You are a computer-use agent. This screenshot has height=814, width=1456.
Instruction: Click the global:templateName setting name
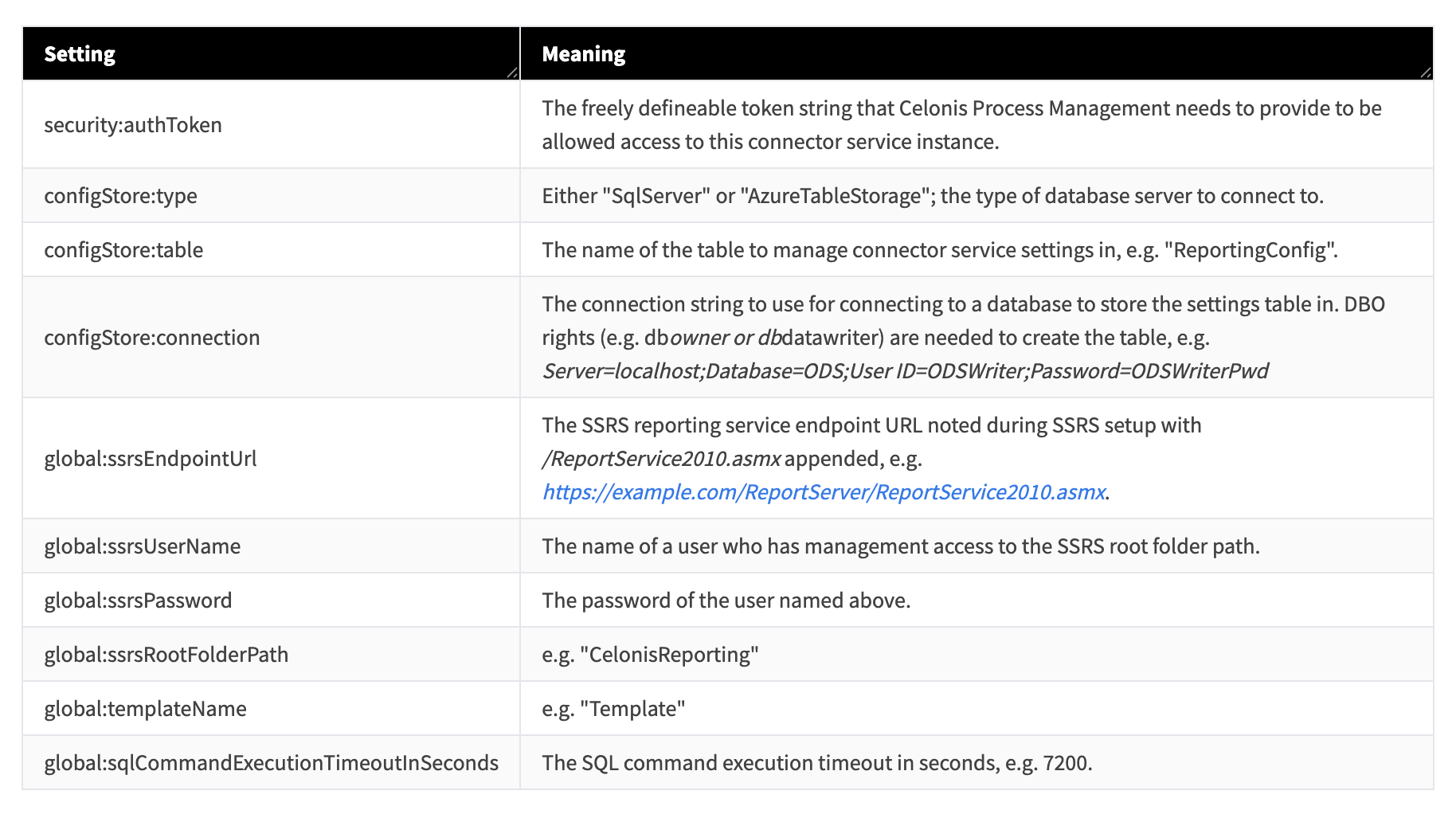tap(146, 709)
